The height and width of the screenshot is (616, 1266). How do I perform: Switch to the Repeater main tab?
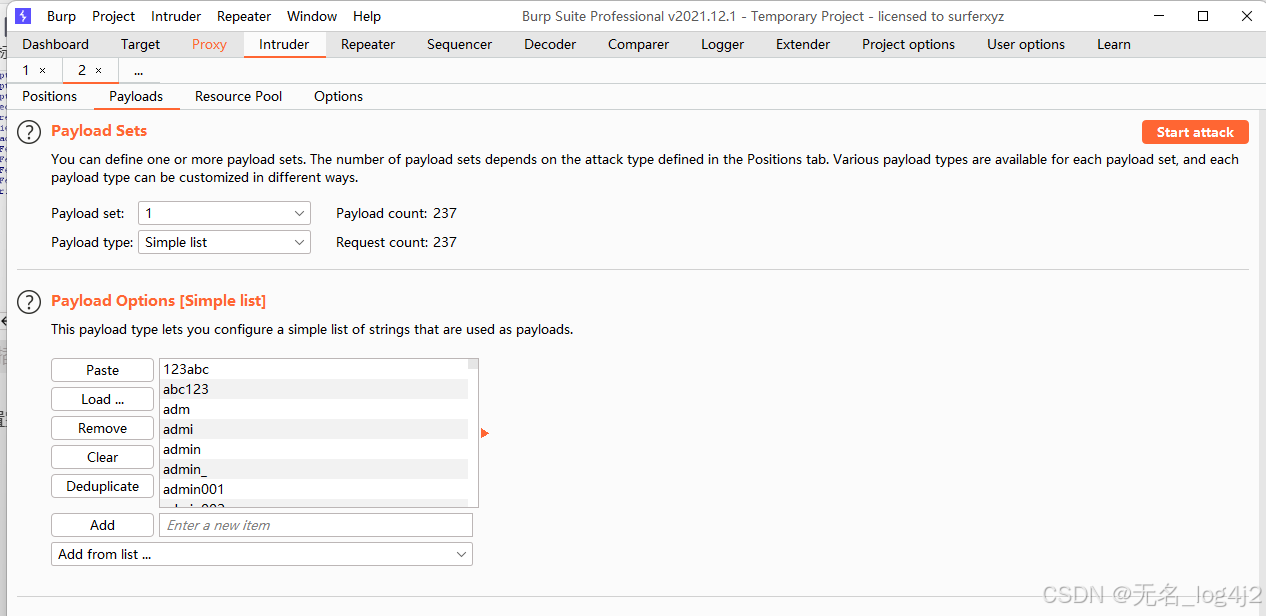coord(368,44)
